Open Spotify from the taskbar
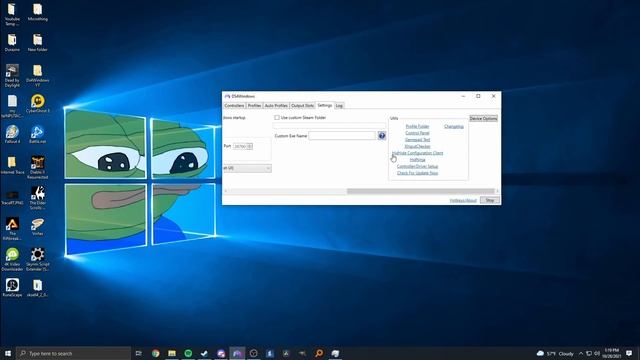Screen dimensions: 640x360 click(x=188, y=353)
